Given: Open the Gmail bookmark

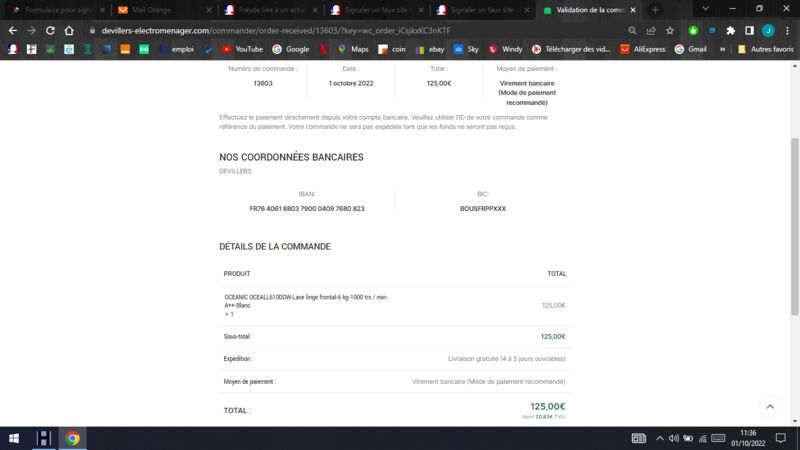Looking at the screenshot, I should pyautogui.click(x=691, y=49).
